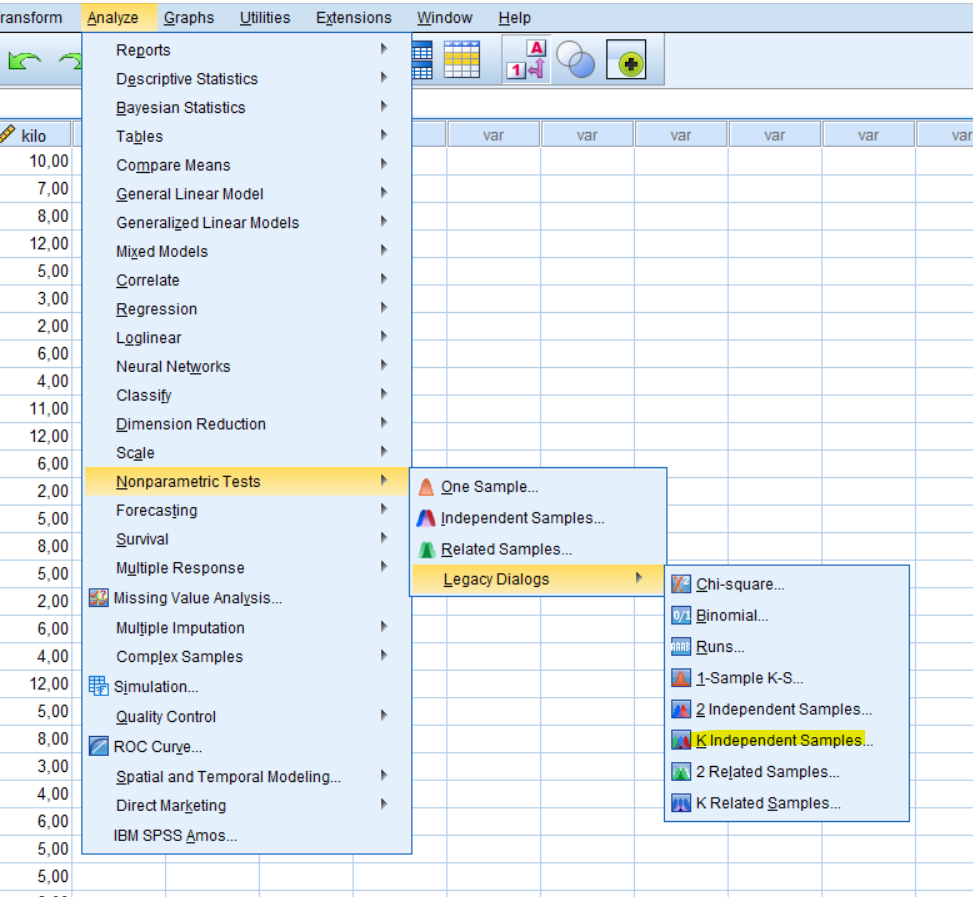Open the Utilities menu
The height and width of the screenshot is (897, 973).
point(265,18)
